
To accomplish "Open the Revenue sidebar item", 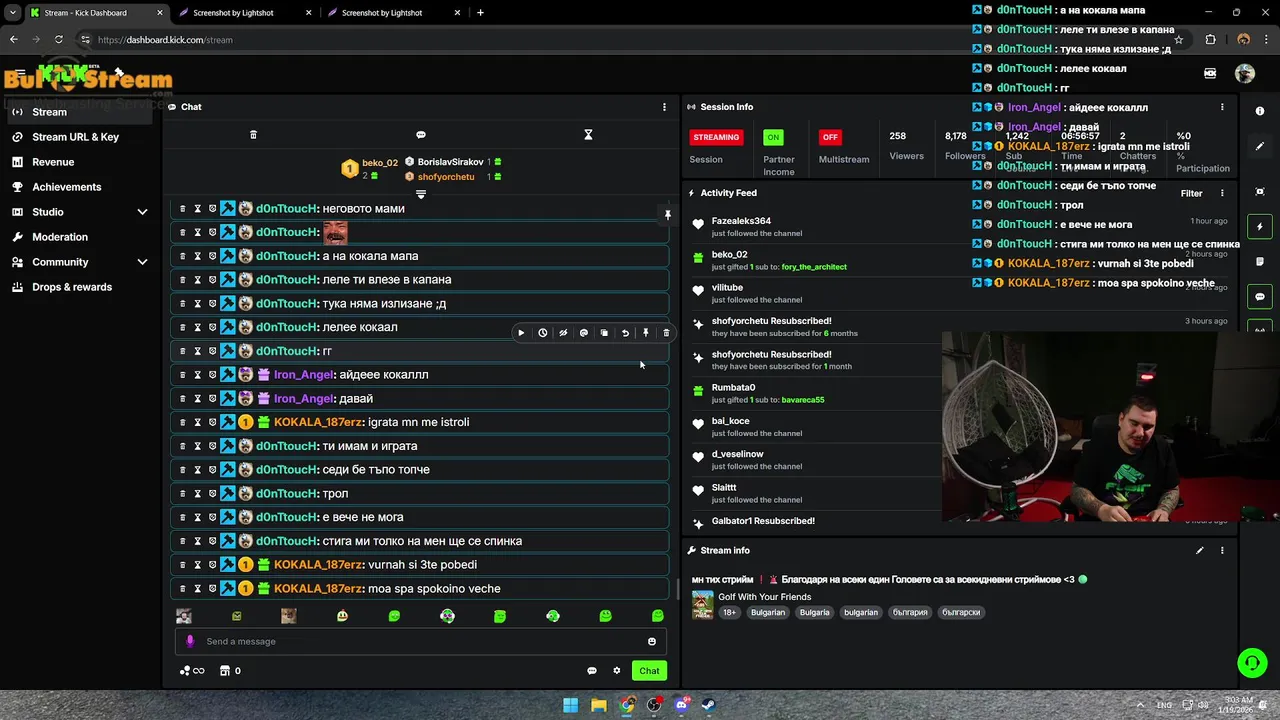I will tap(82, 162).
